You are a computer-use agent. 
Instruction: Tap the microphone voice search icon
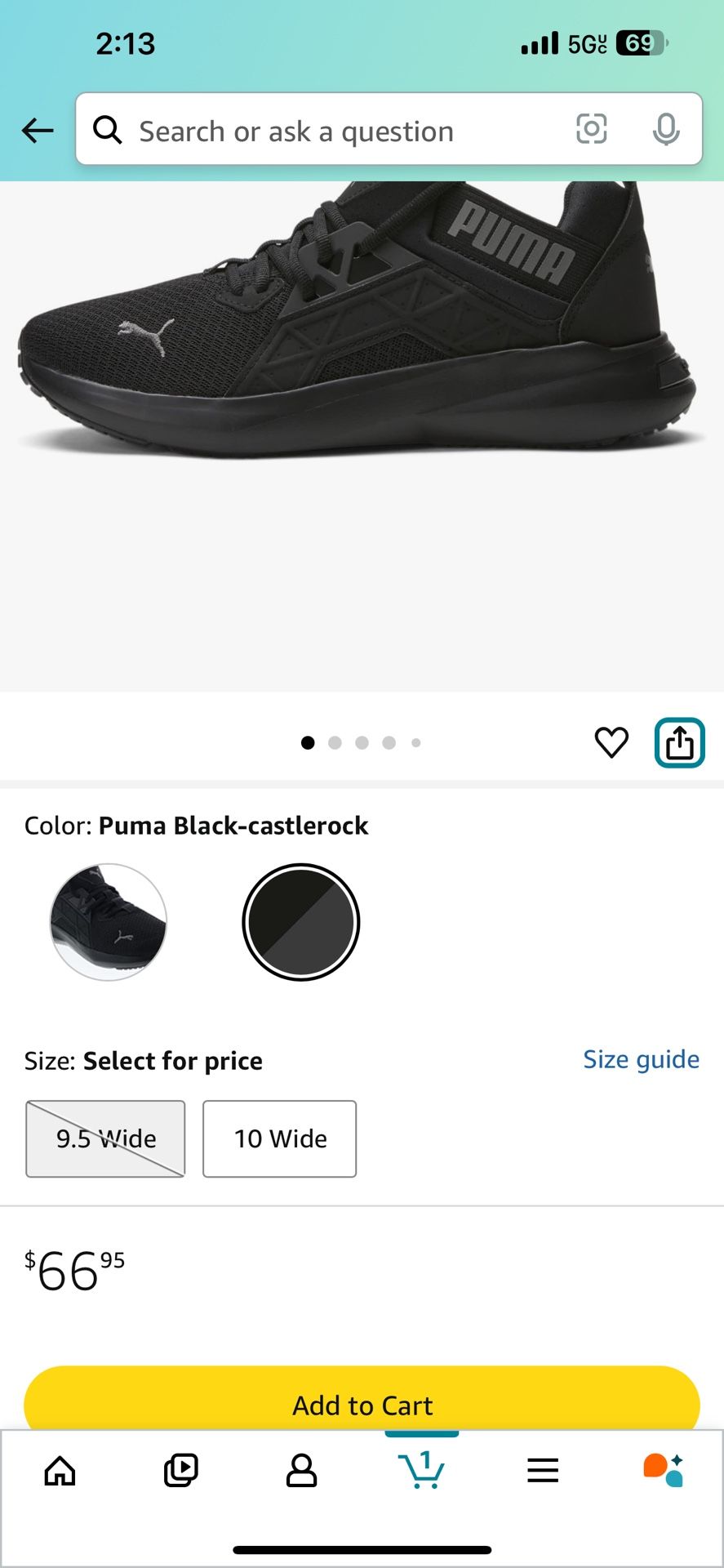[666, 129]
